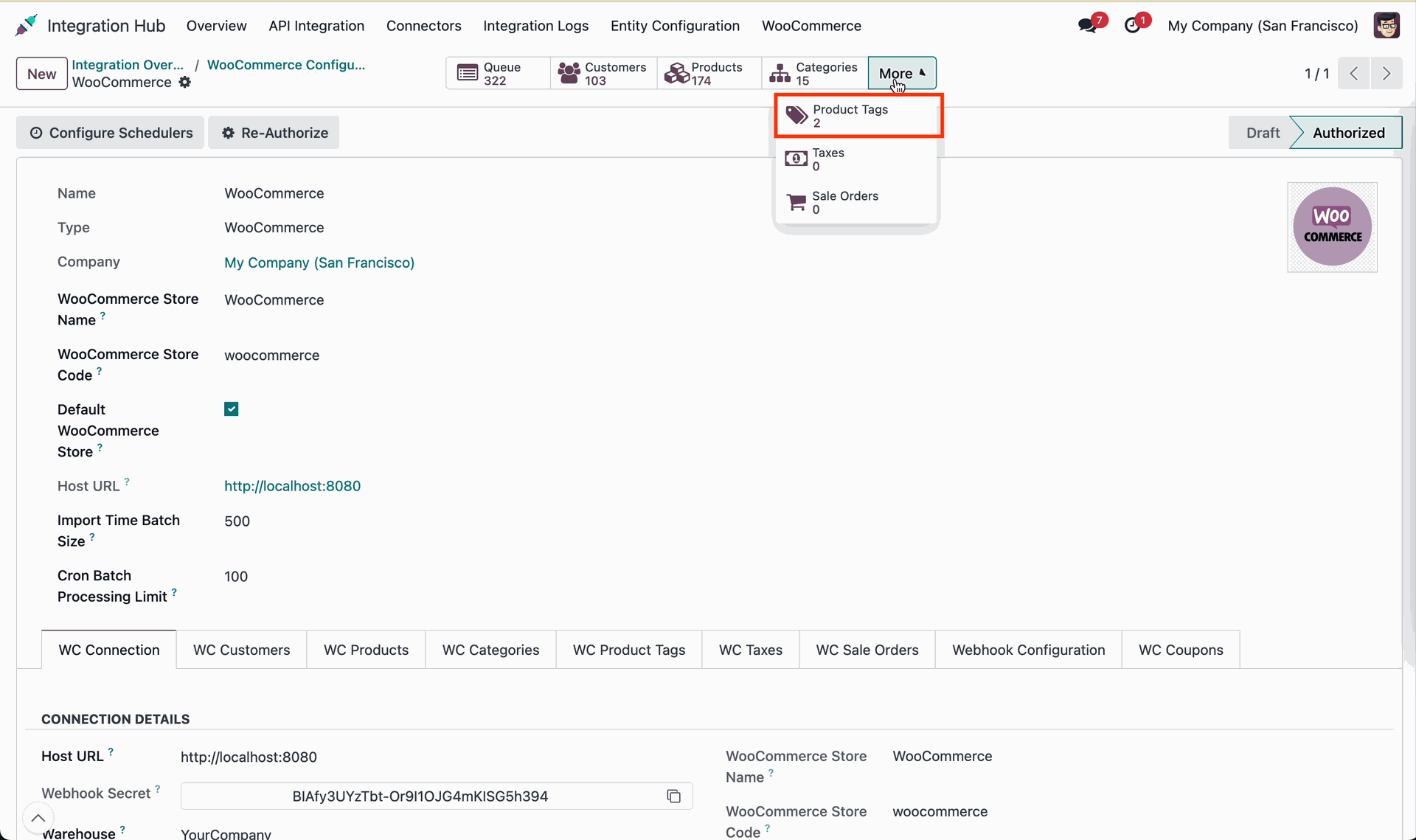Viewport: 1416px width, 840px height.
Task: Select the Draft status stage
Action: tap(1263, 133)
